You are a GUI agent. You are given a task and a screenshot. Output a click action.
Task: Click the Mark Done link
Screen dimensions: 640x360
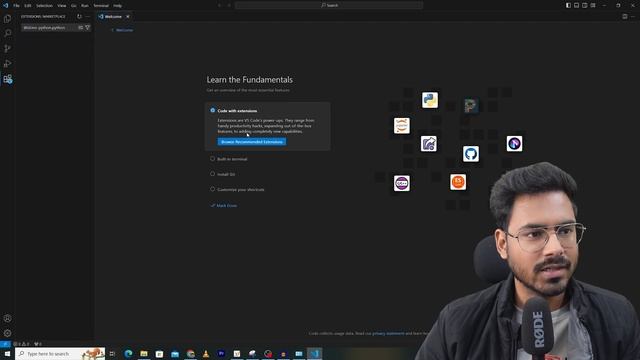click(x=224, y=206)
